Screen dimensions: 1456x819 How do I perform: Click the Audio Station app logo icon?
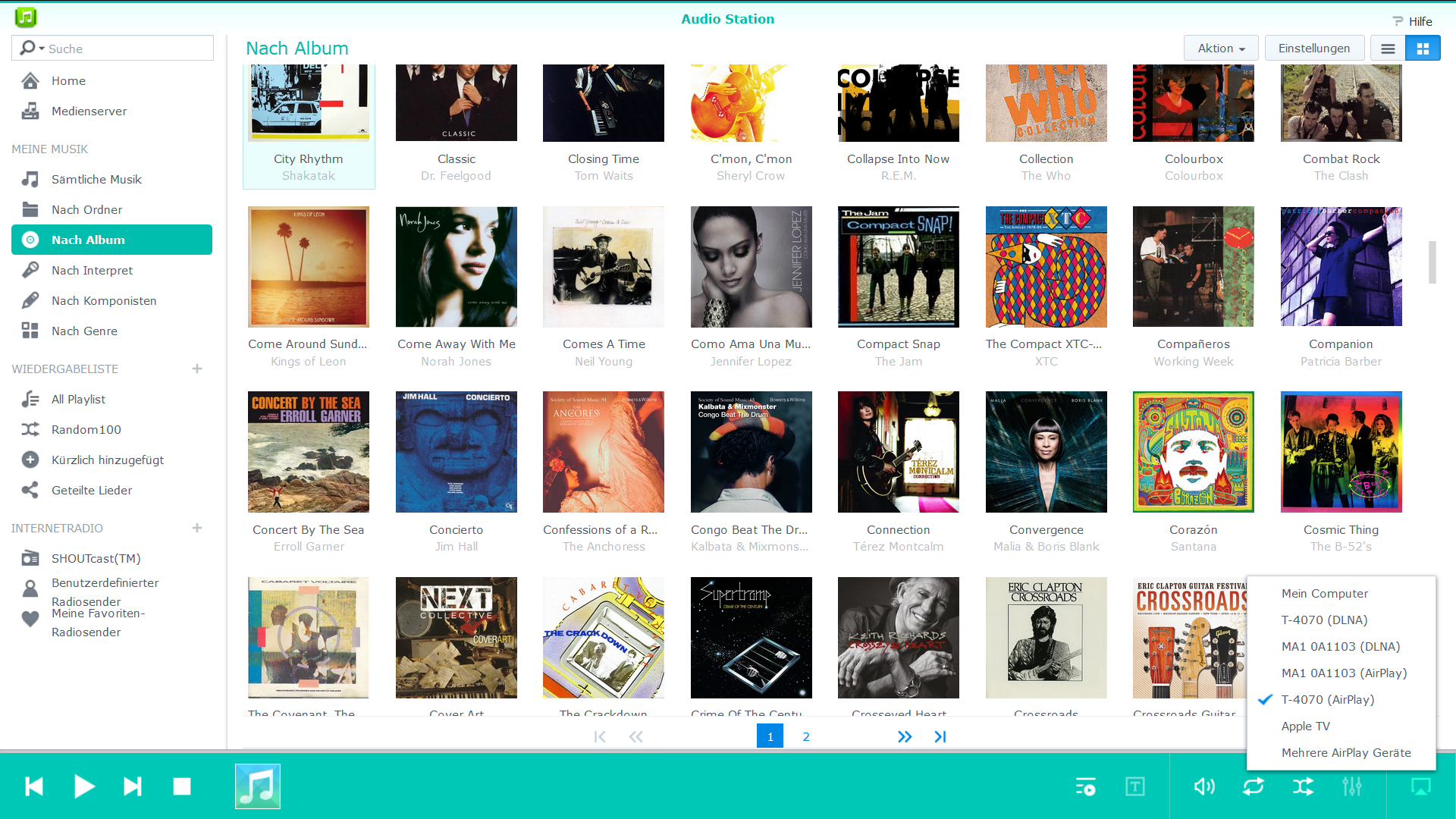25,17
